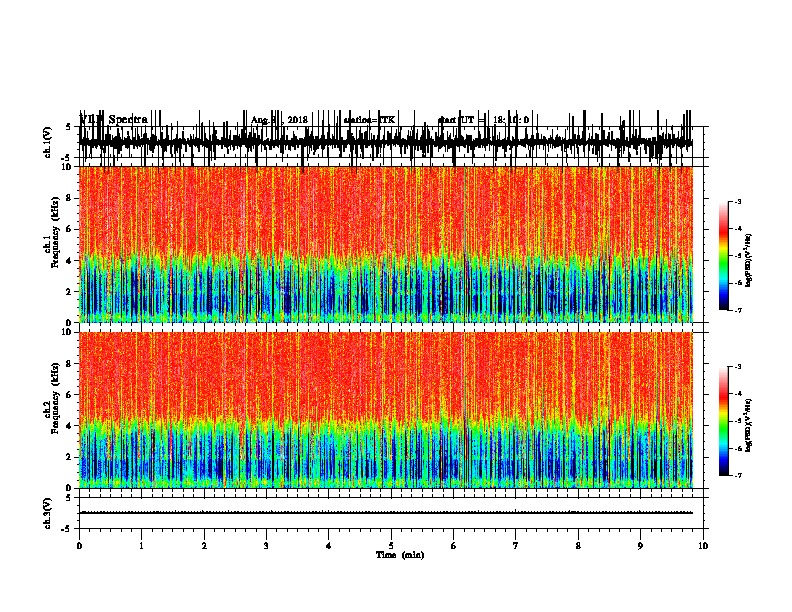The image size is (792, 612).
Task: Click the VLF Spectra plot title
Action: pyautogui.click(x=114, y=119)
